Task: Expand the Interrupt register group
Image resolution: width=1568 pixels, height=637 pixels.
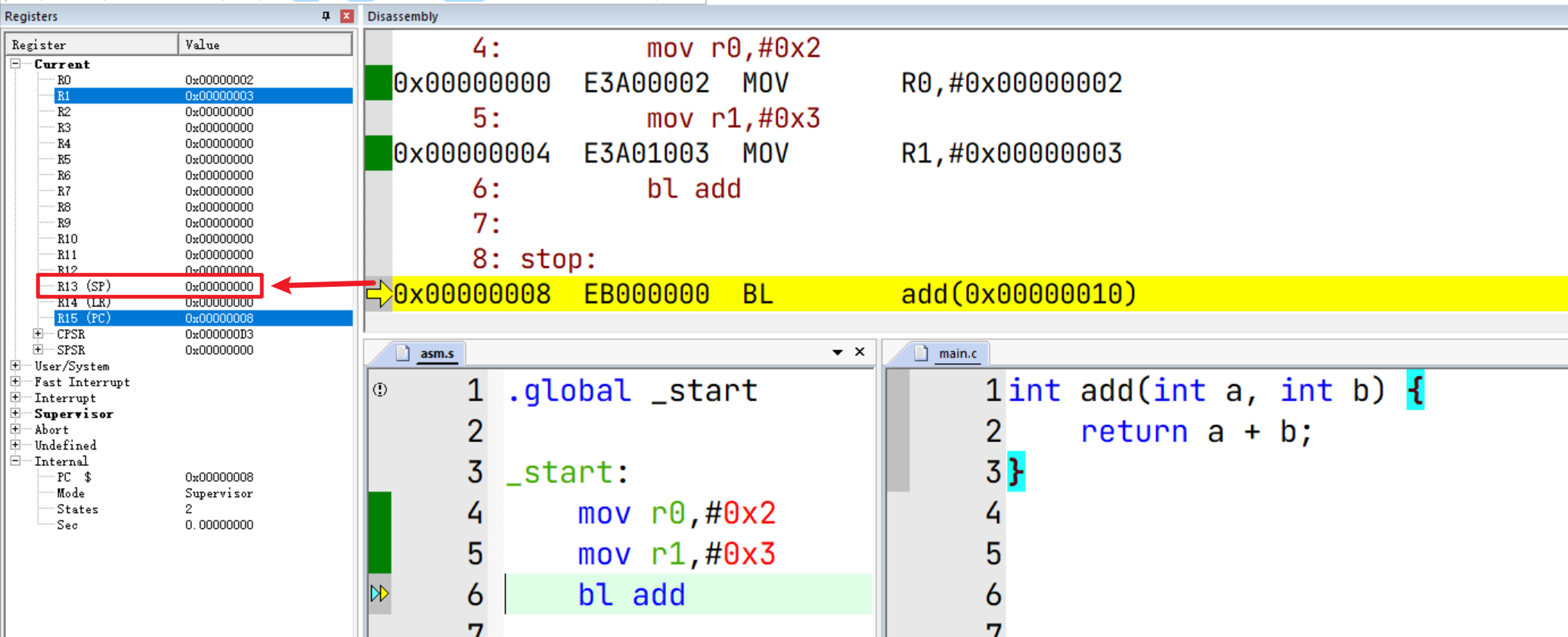Action: point(15,397)
